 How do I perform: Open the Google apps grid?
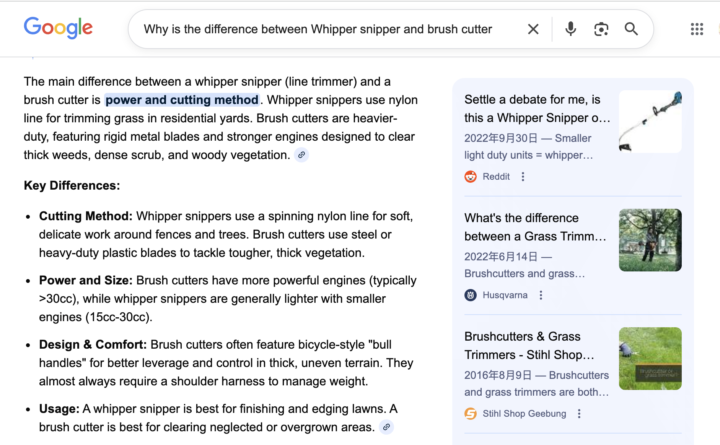(697, 29)
